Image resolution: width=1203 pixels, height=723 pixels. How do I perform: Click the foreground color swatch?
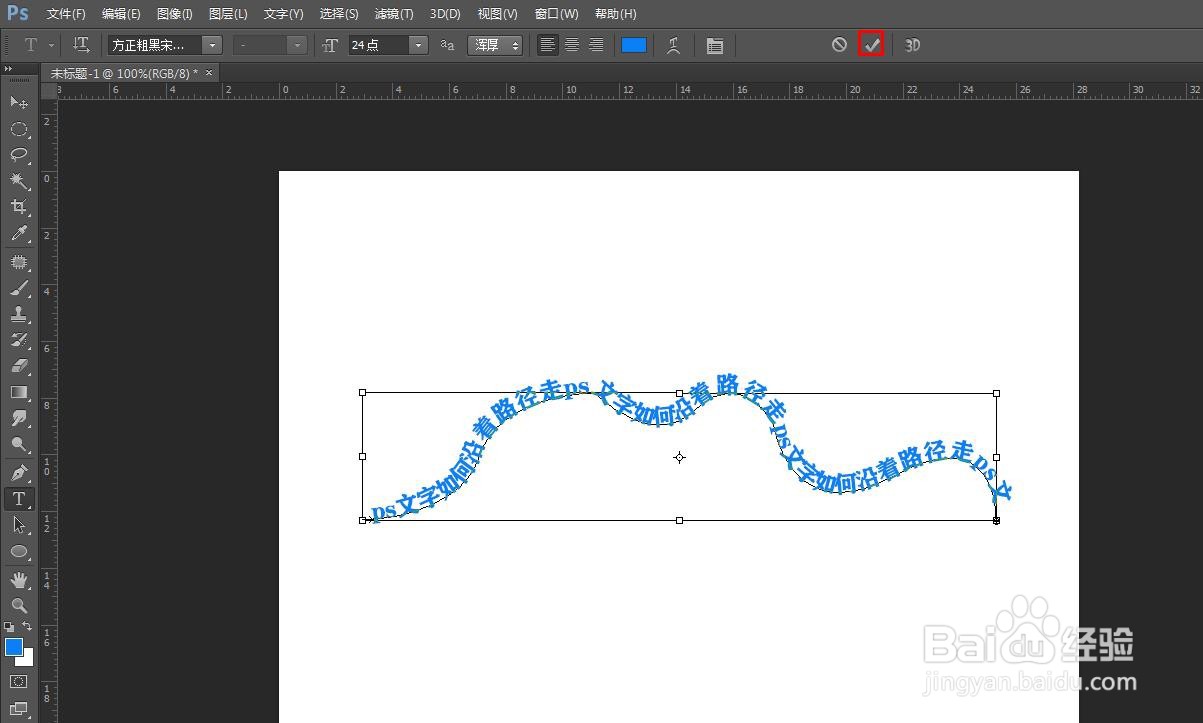pyautogui.click(x=14, y=647)
